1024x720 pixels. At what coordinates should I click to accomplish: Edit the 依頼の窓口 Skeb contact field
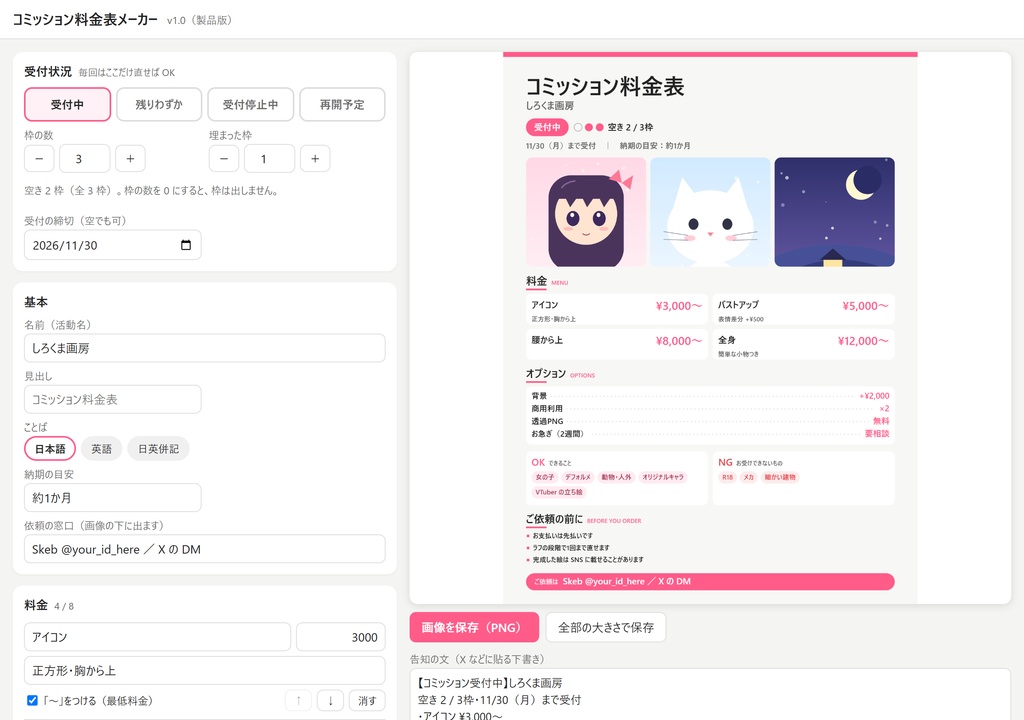tap(204, 549)
